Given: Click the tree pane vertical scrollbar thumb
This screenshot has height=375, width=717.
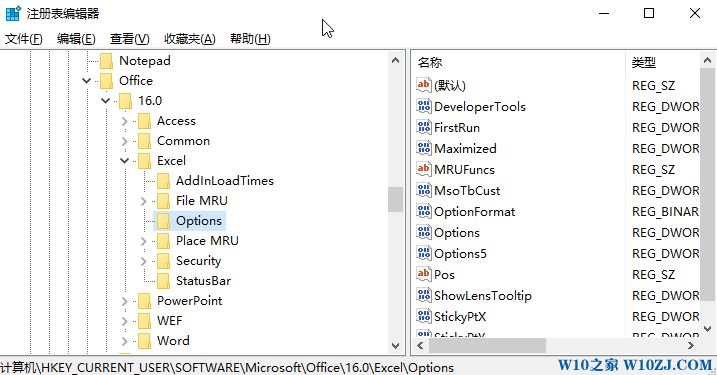Looking at the screenshot, I should 396,199.
